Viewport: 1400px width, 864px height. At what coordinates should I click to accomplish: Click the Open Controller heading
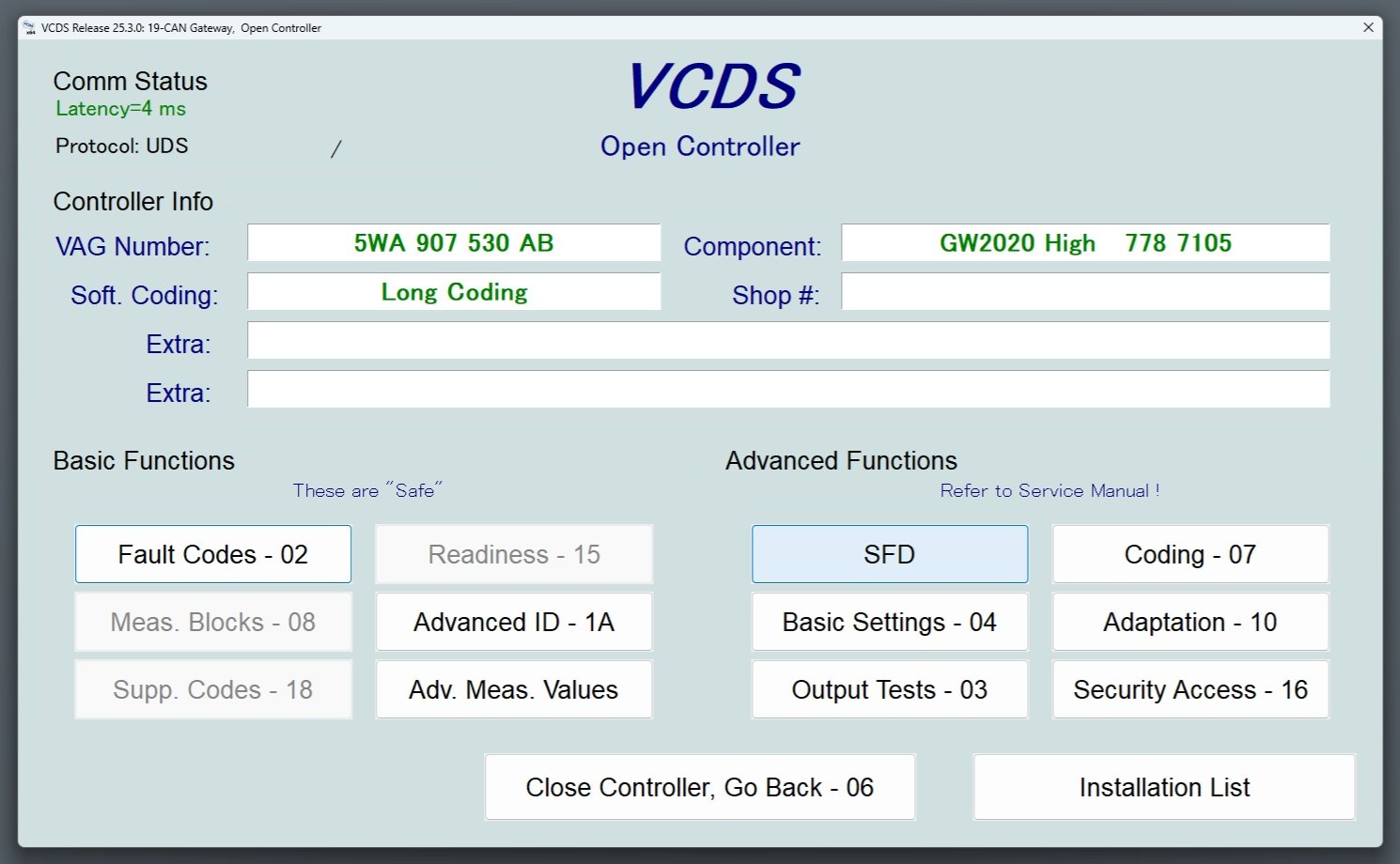pos(700,147)
